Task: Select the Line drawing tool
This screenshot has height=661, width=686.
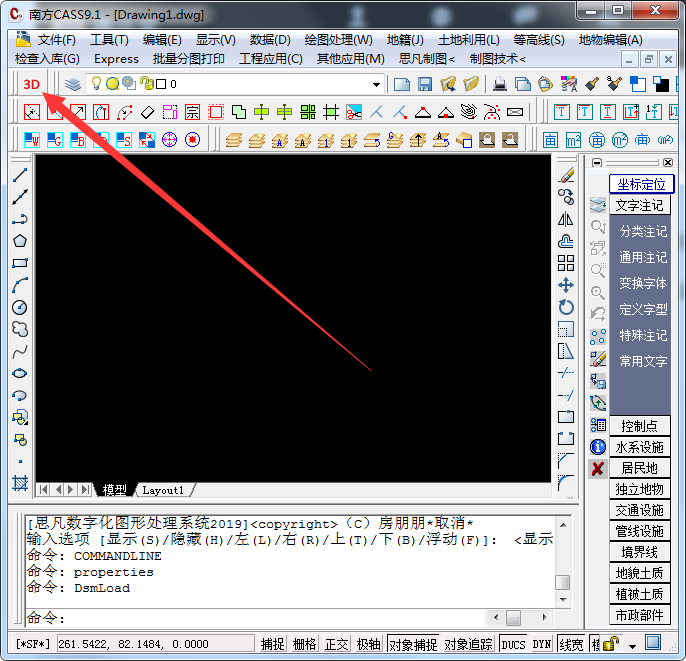Action: point(20,175)
